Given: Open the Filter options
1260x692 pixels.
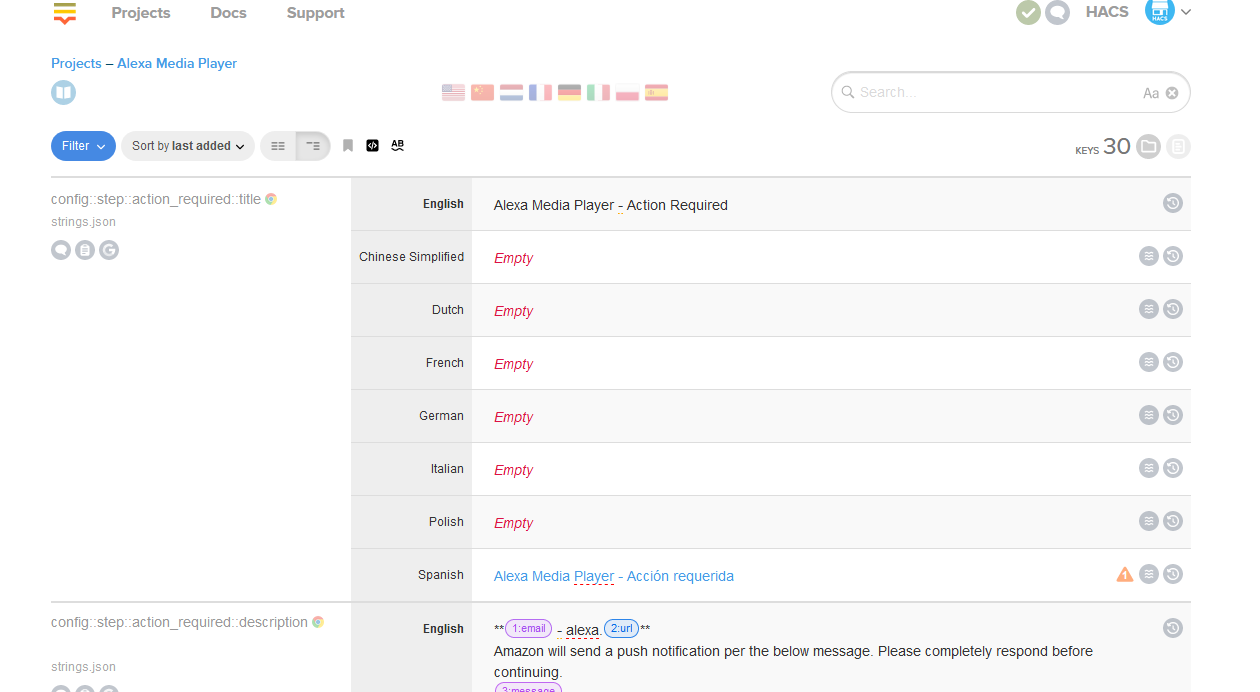Looking at the screenshot, I should point(83,145).
